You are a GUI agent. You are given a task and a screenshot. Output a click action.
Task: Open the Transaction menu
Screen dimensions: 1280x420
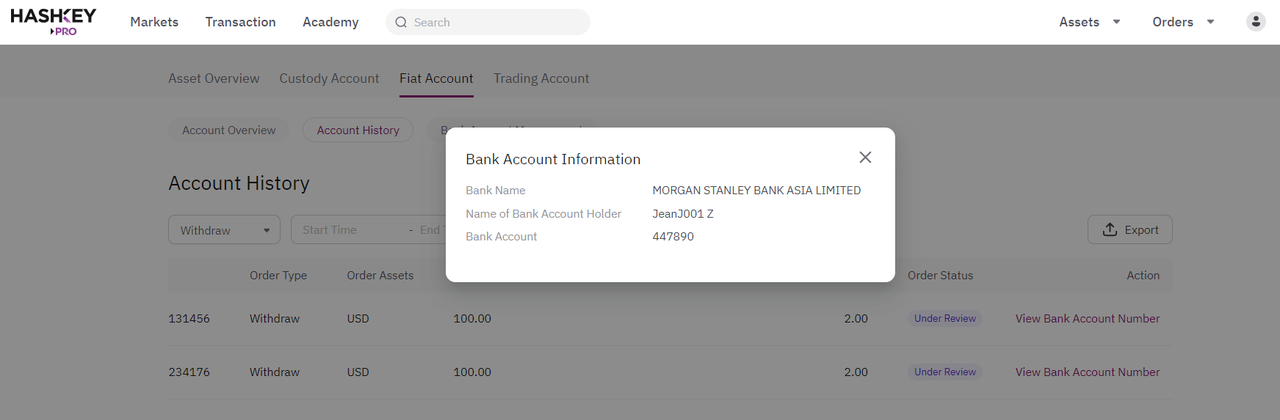coord(240,22)
